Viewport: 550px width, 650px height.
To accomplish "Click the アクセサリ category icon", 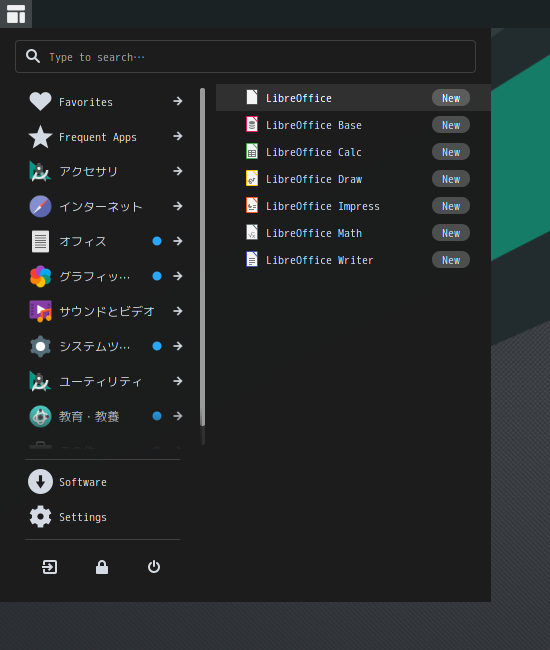I will coord(40,171).
